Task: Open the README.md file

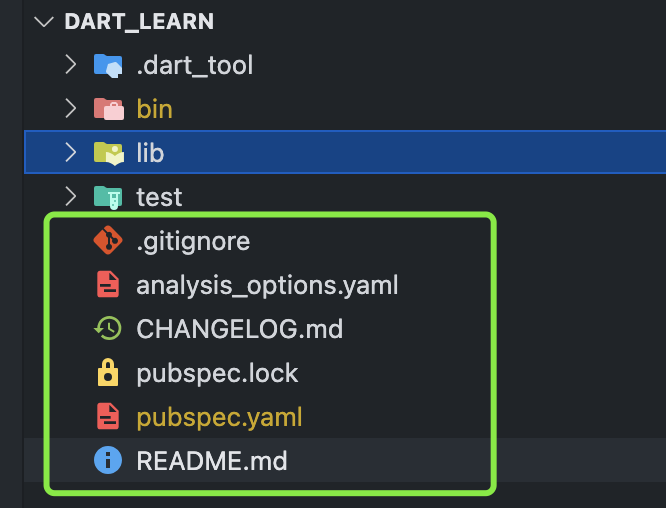Action: (x=212, y=461)
